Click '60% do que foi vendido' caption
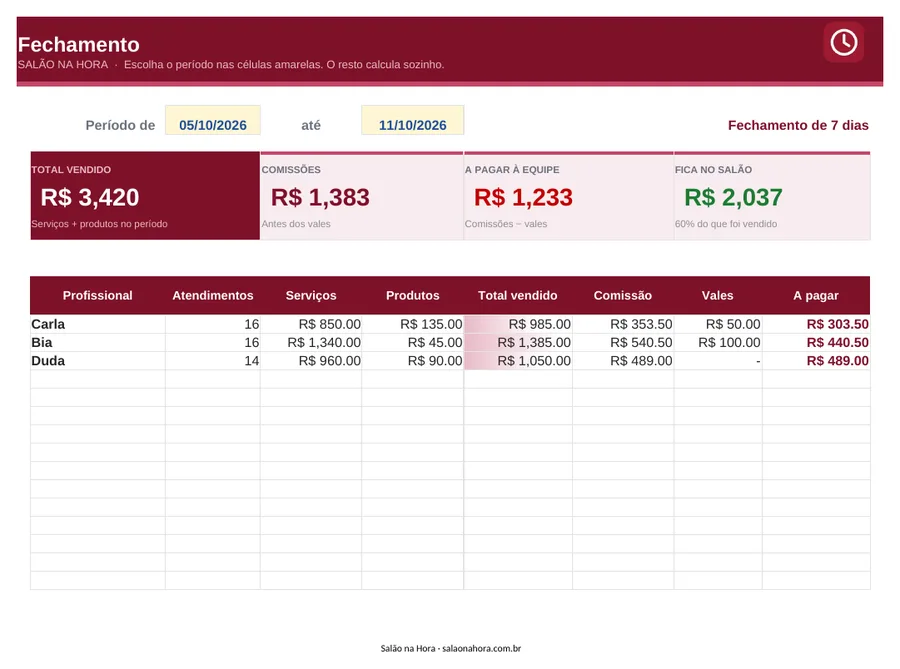Viewport: 900px width, 669px height. 726,224
